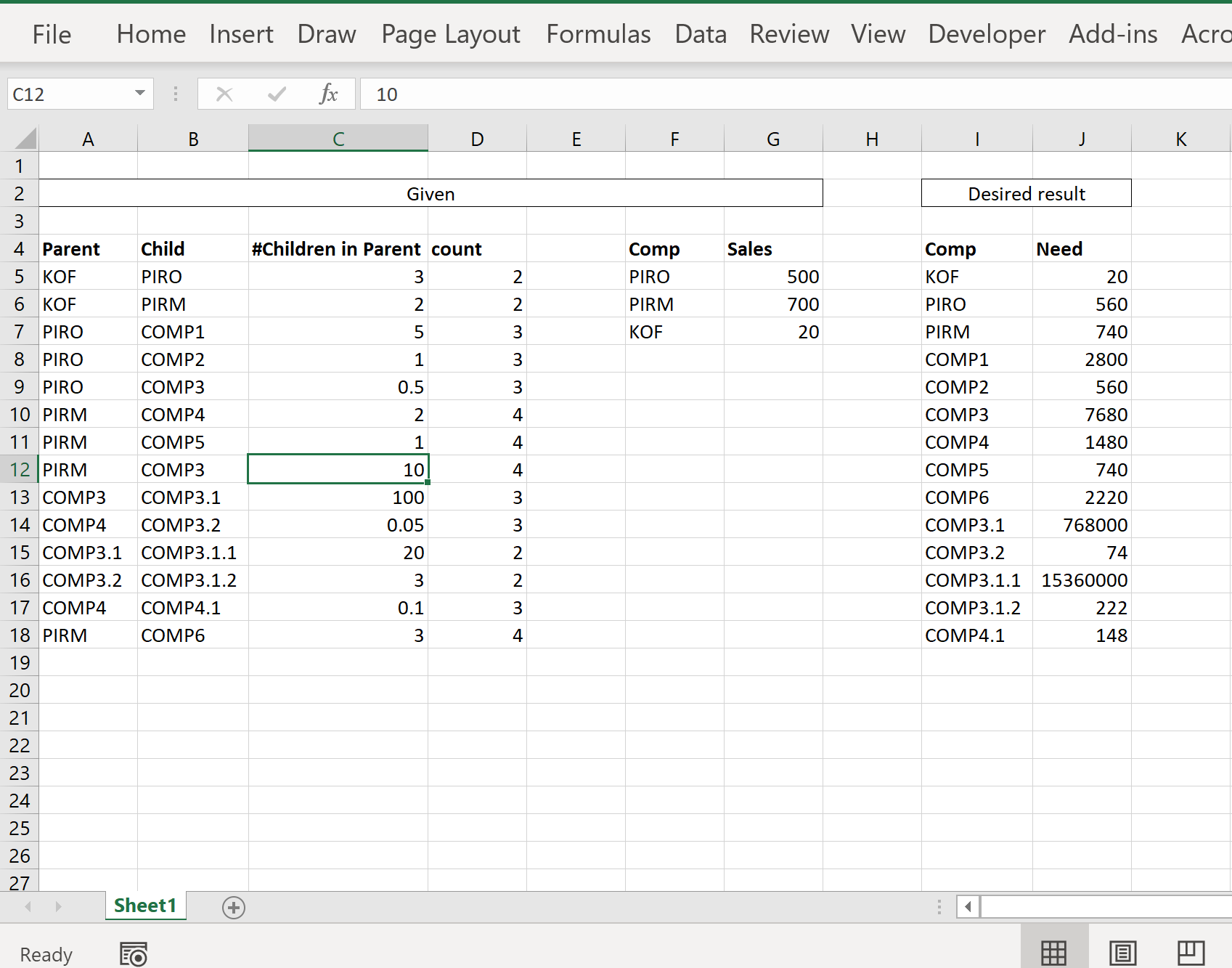The width and height of the screenshot is (1232, 968).
Task: Click the 'Sales' header cell
Action: pyautogui.click(x=773, y=249)
